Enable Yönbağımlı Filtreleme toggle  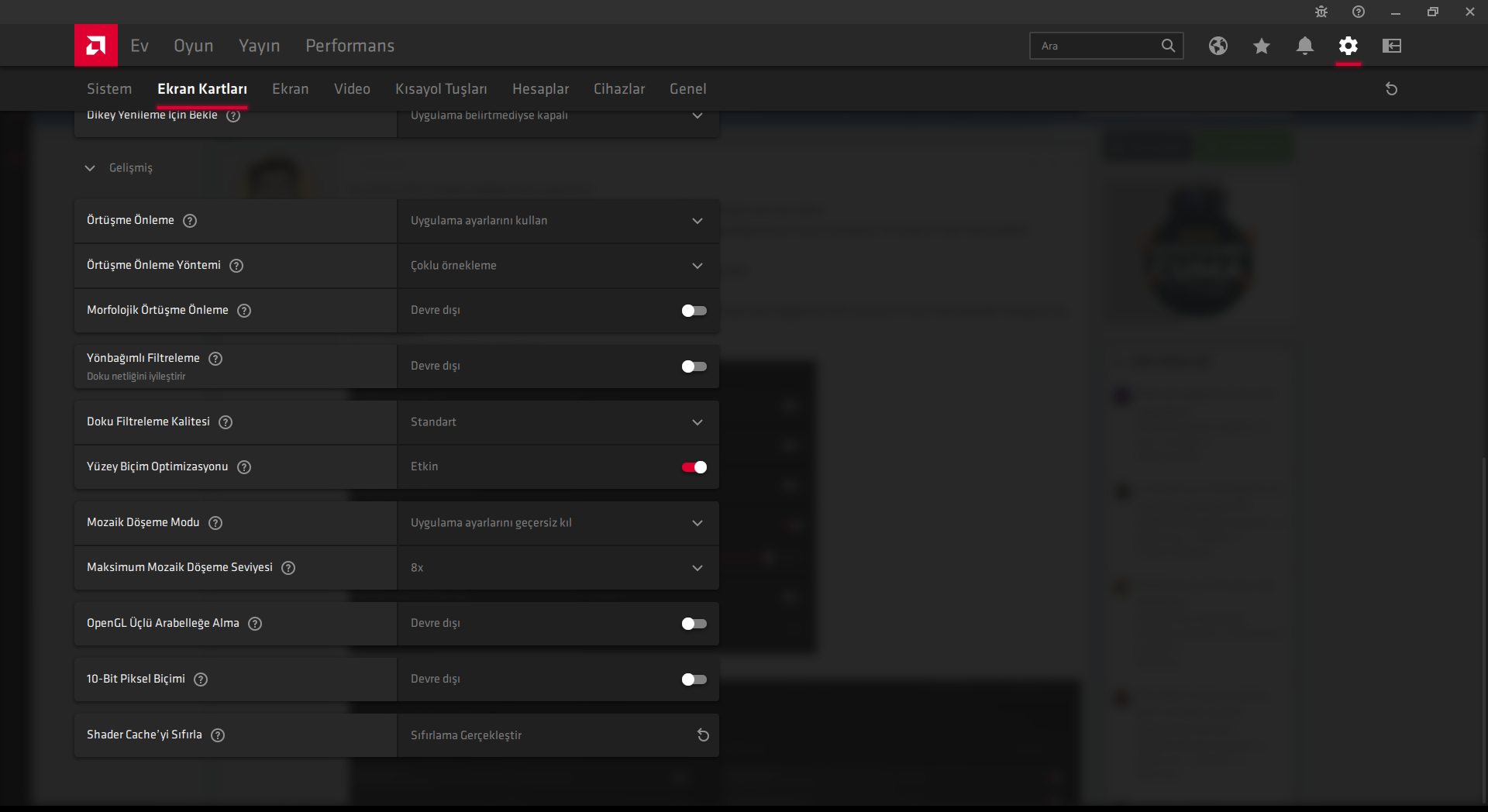694,366
